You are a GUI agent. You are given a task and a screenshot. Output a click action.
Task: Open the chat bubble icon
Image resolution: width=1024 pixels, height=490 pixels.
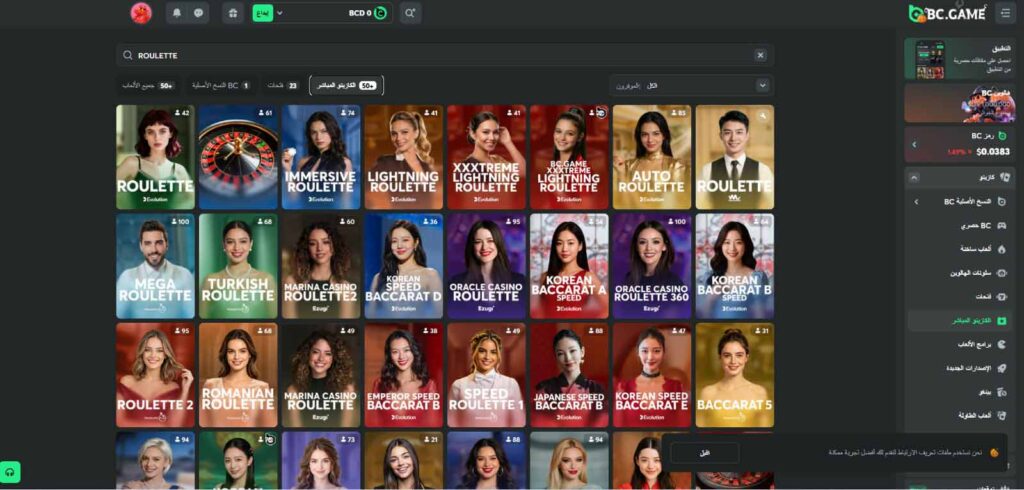tap(199, 12)
